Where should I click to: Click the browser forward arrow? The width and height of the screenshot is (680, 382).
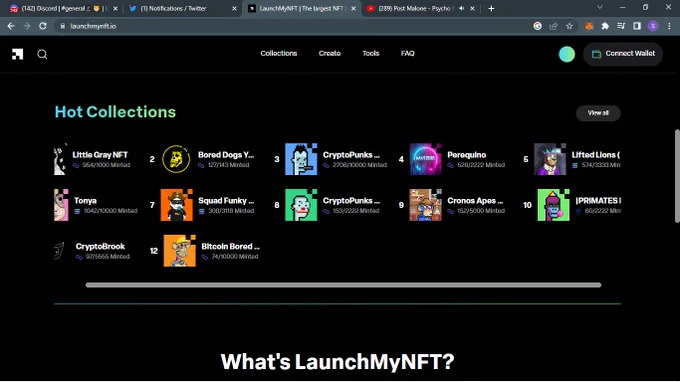[x=27, y=26]
